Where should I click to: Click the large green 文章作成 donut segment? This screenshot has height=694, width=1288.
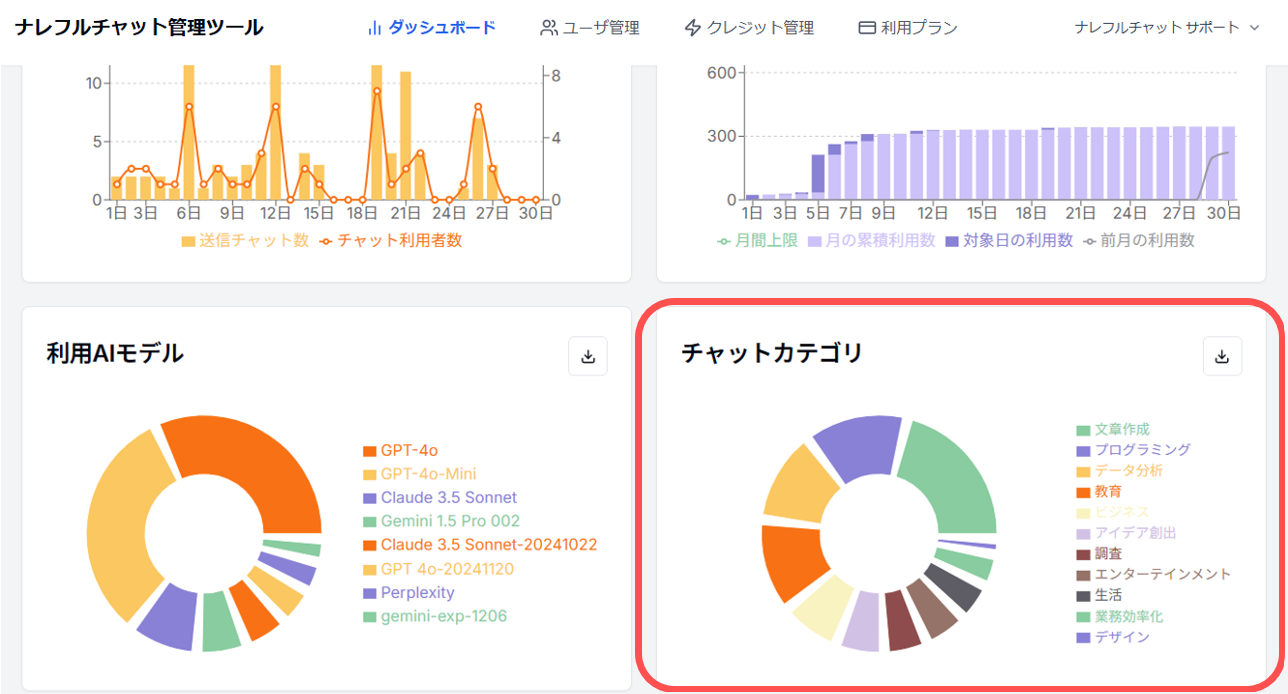[x=950, y=478]
